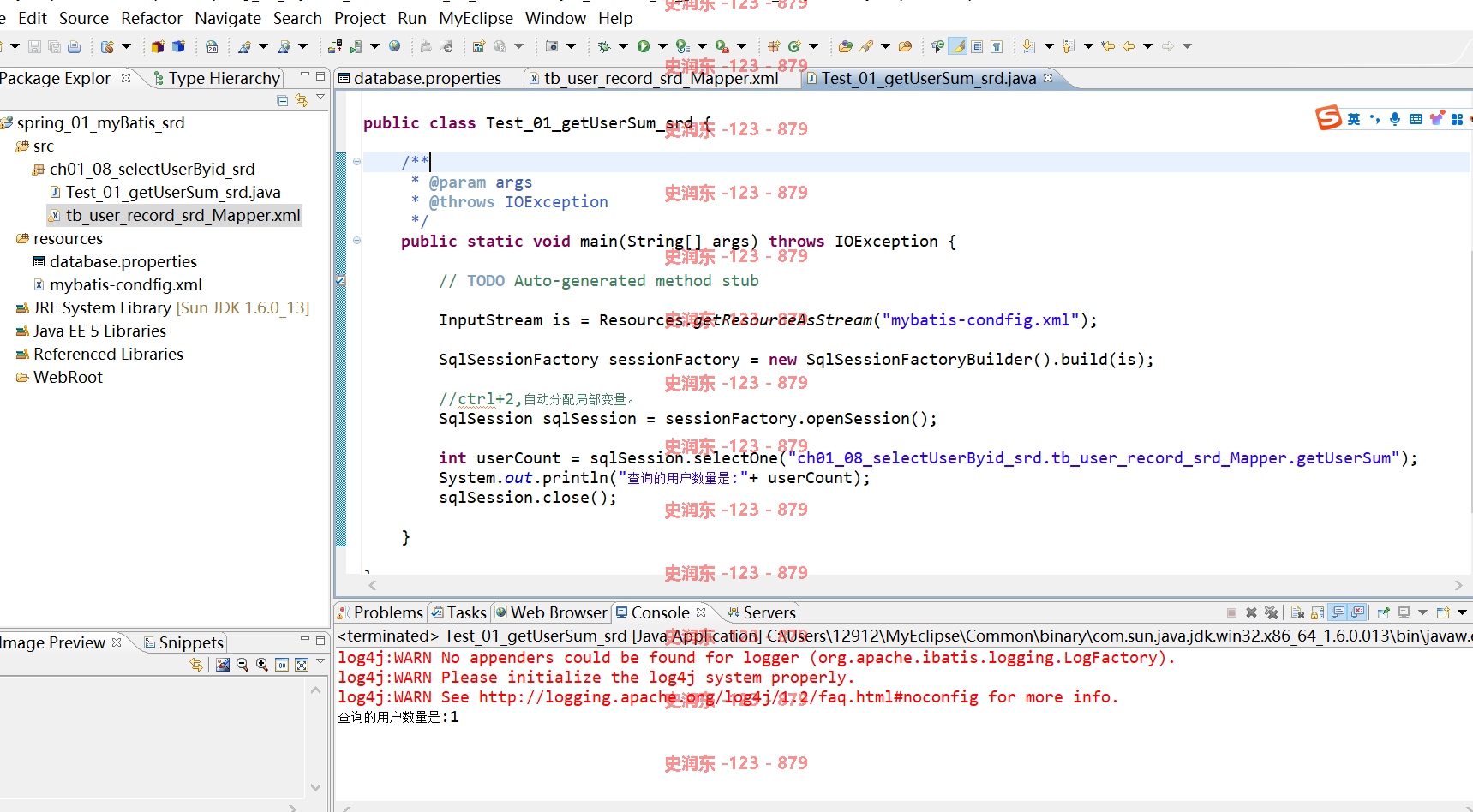1473x812 pixels.
Task: Open the Navigate menu
Action: [x=228, y=18]
